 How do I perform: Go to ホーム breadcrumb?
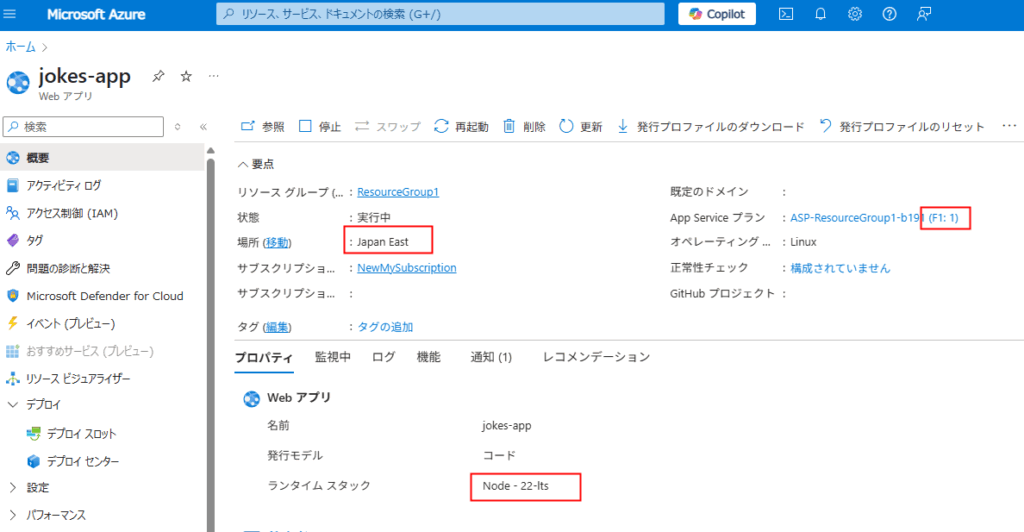pos(20,47)
